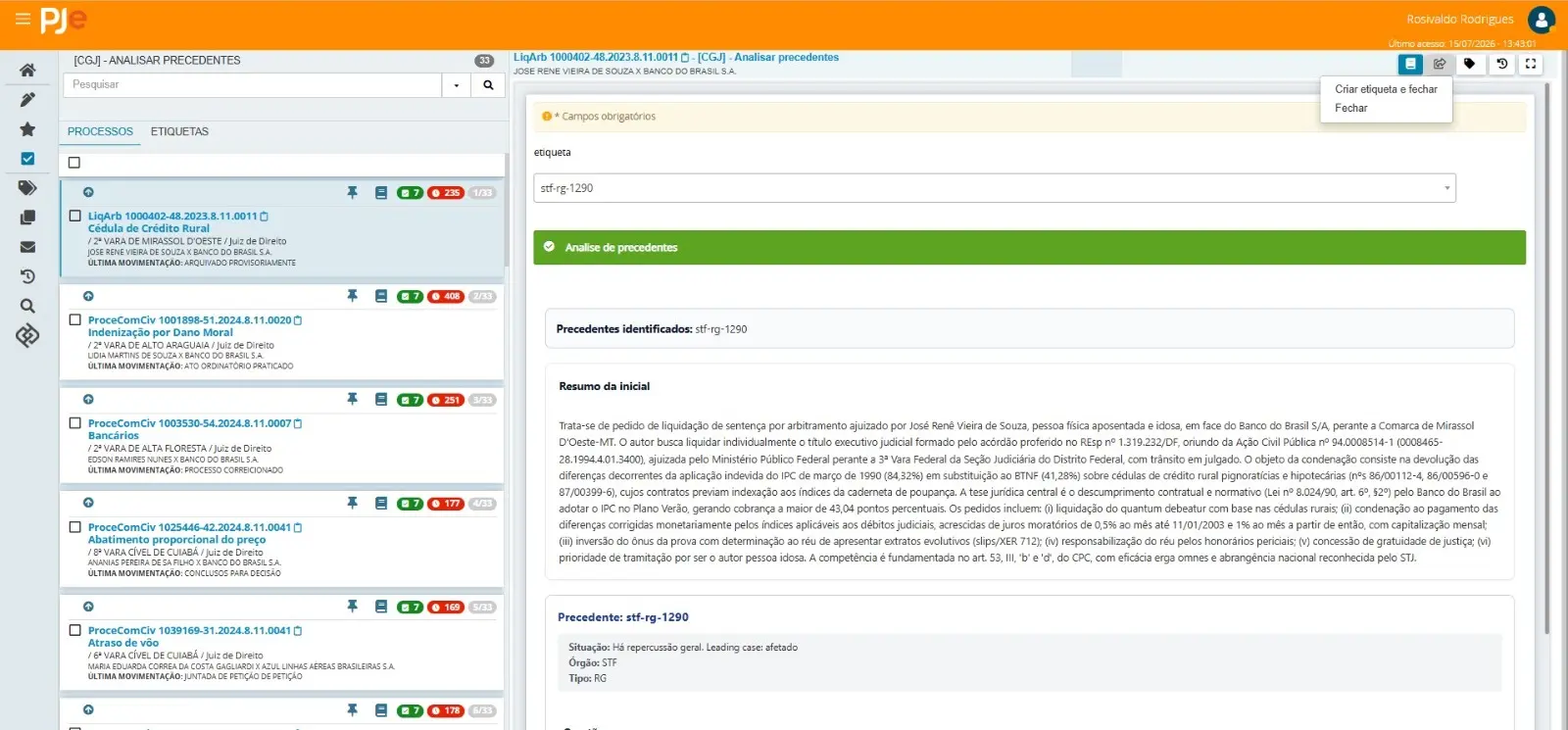Choose 'Criar etiqueta e fechar' menu option
1568x730 pixels.
[x=1386, y=89]
